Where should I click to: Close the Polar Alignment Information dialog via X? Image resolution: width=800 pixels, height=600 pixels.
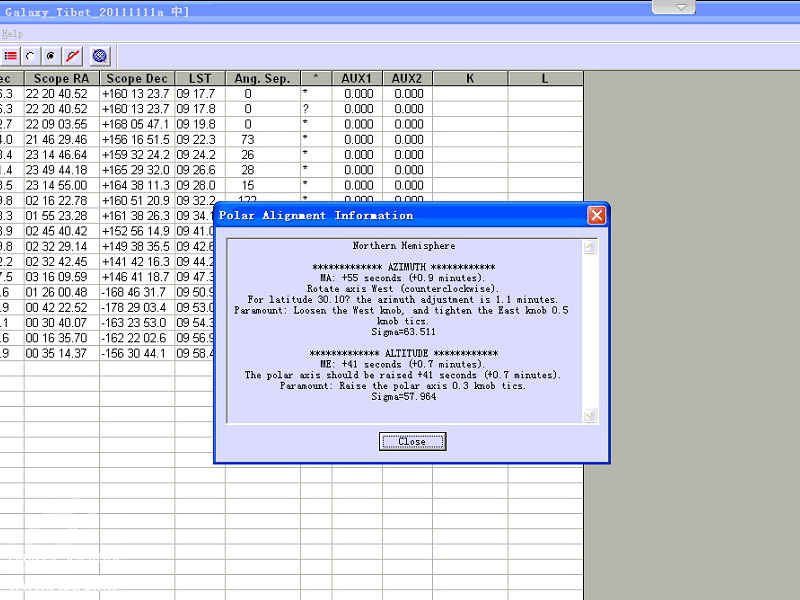point(596,215)
